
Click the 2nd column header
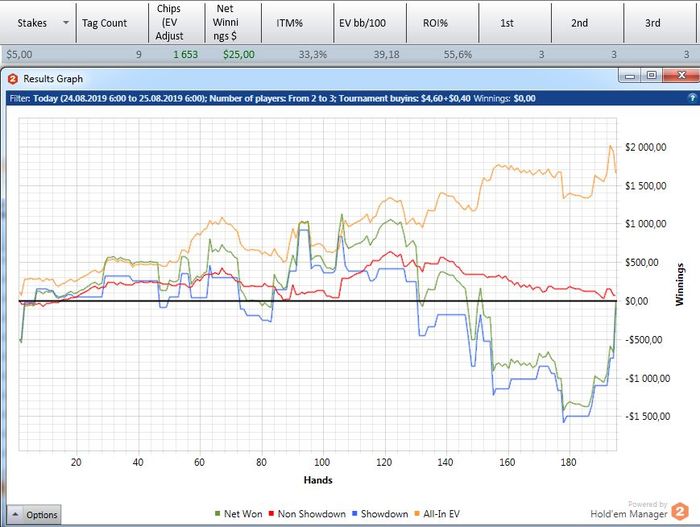[588, 23]
